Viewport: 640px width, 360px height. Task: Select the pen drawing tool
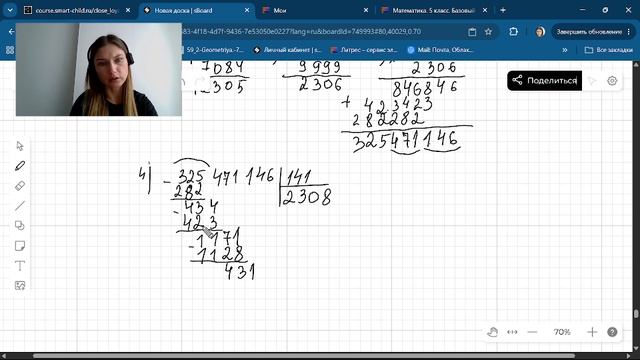tap(20, 166)
